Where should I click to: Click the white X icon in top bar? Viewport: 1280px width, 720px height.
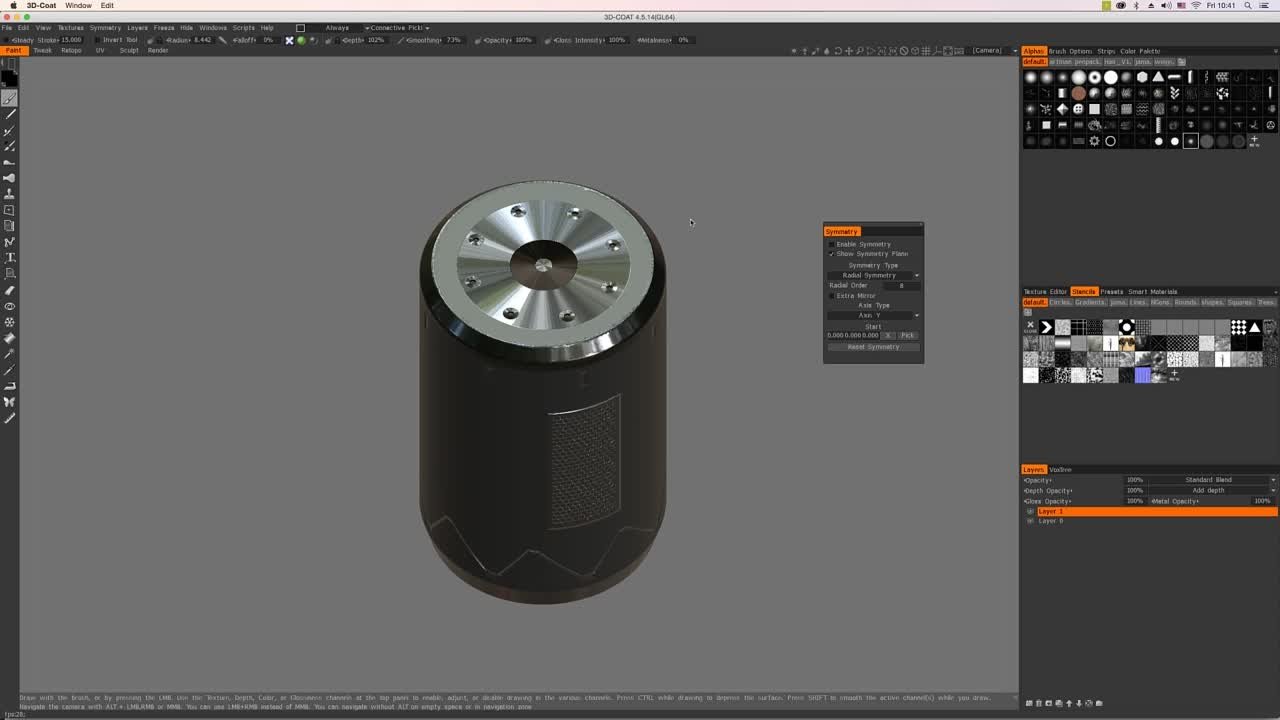(x=289, y=40)
